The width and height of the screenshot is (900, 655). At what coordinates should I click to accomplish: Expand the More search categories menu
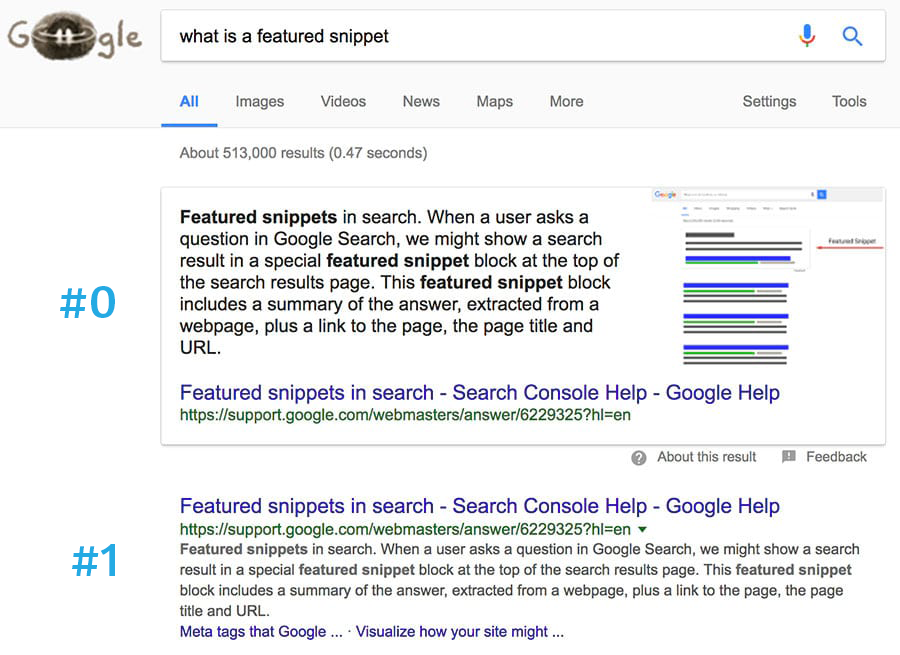coord(567,102)
